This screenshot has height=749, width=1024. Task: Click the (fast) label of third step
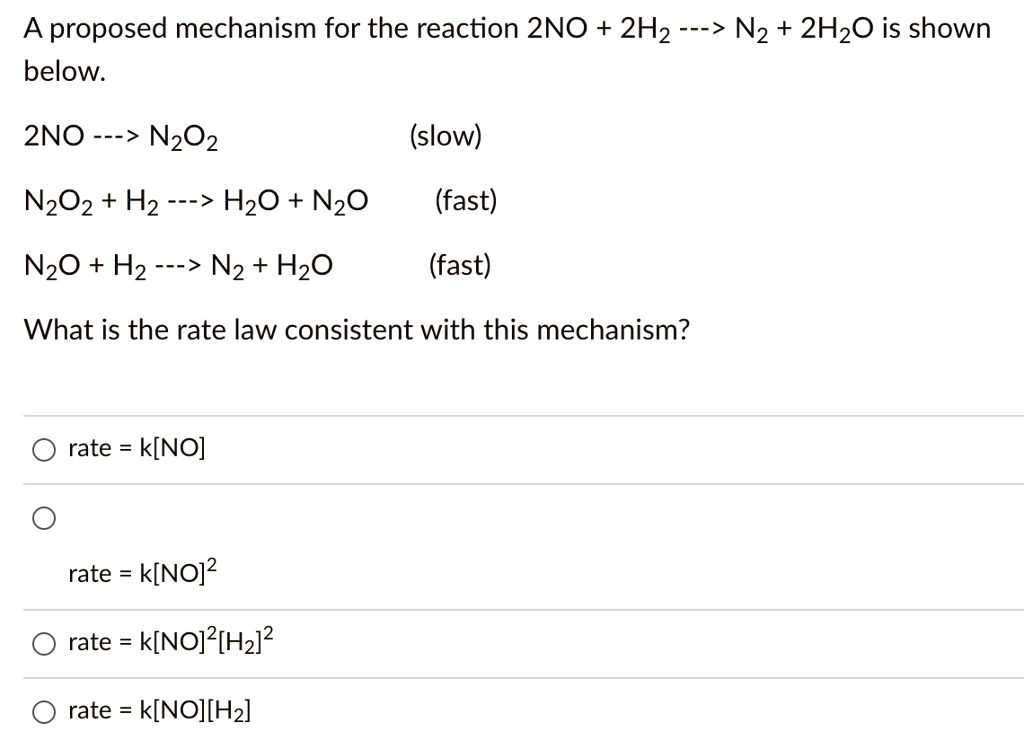coord(459,264)
